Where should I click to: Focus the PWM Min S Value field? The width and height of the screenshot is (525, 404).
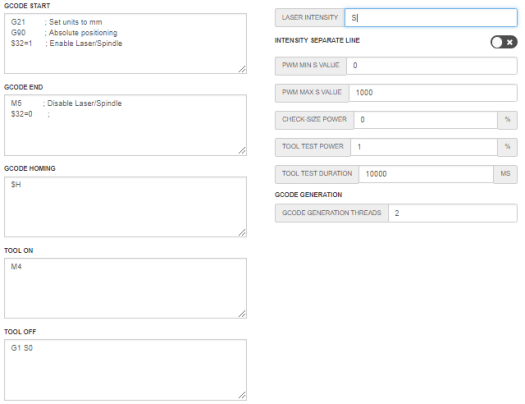click(x=432, y=66)
